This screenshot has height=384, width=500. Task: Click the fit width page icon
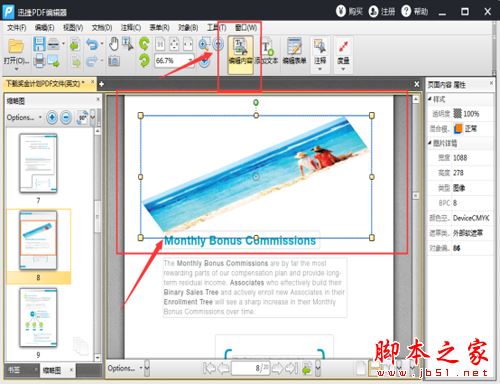[x=188, y=44]
